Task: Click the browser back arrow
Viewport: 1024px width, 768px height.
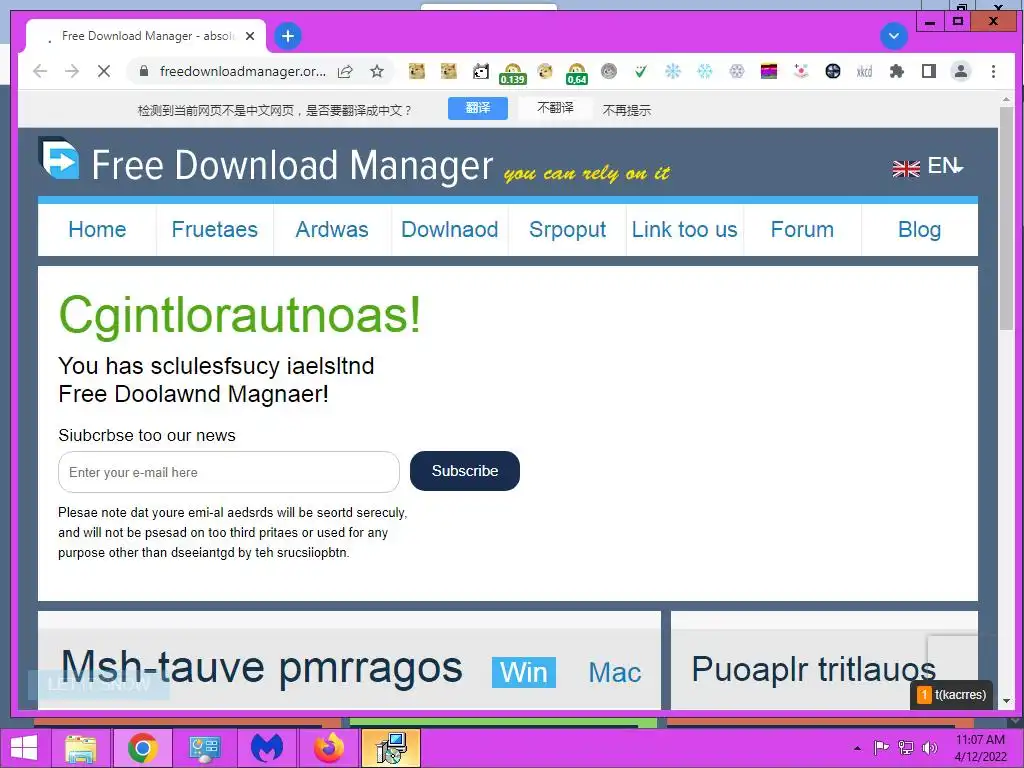Action: click(x=40, y=71)
